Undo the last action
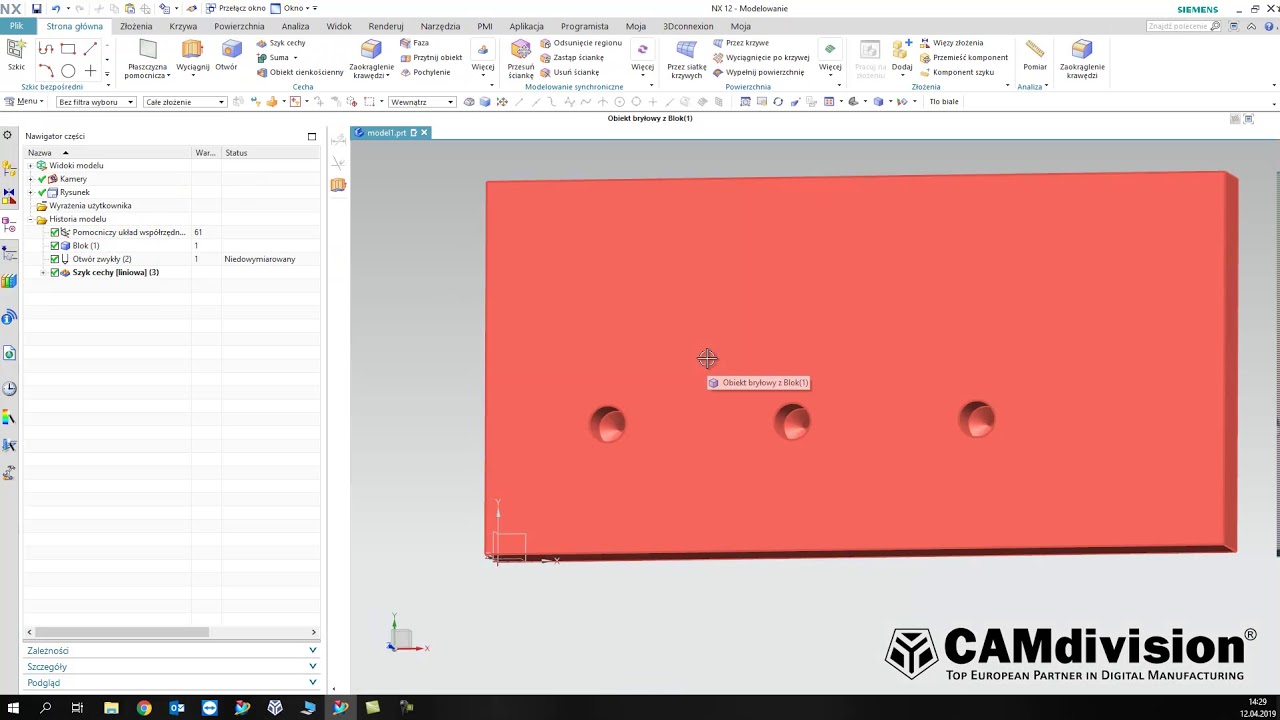The height and width of the screenshot is (720, 1280). coord(55,8)
